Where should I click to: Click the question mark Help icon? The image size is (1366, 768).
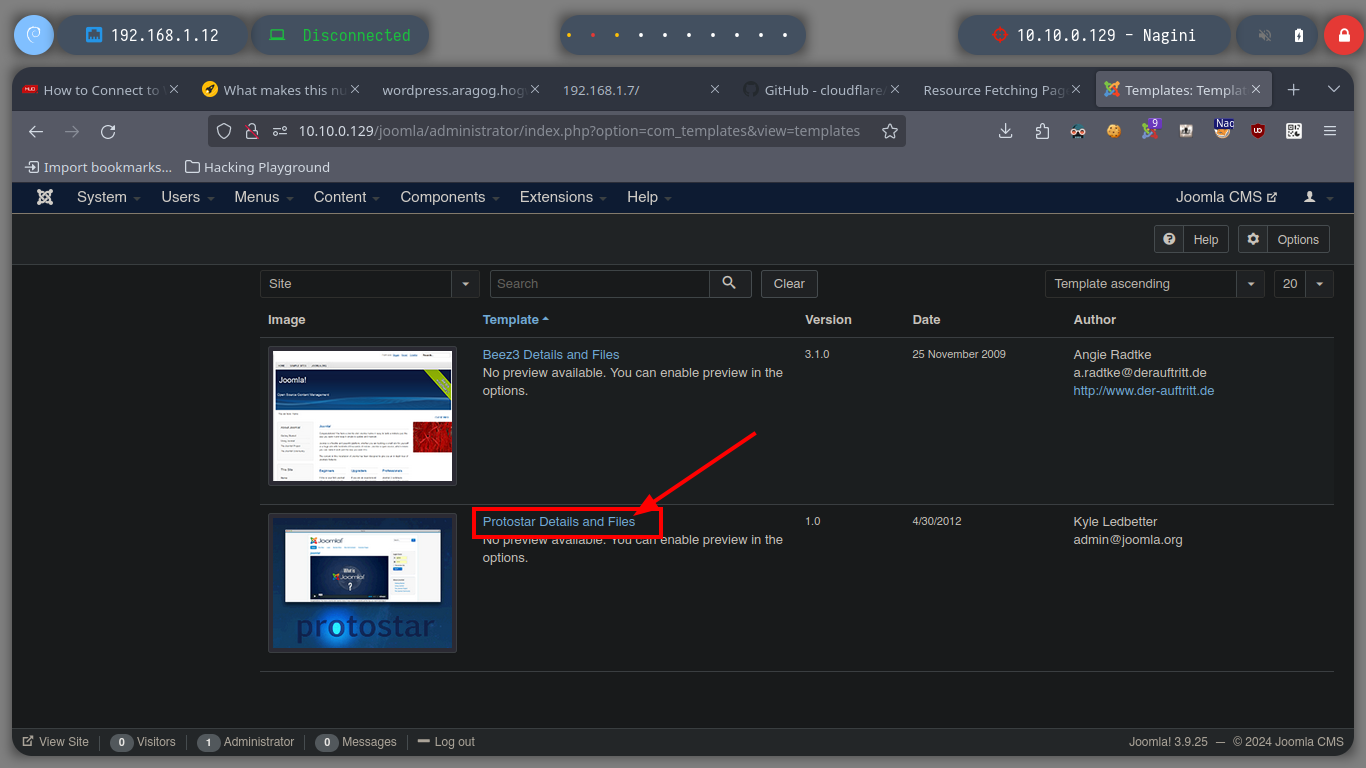click(x=1169, y=239)
